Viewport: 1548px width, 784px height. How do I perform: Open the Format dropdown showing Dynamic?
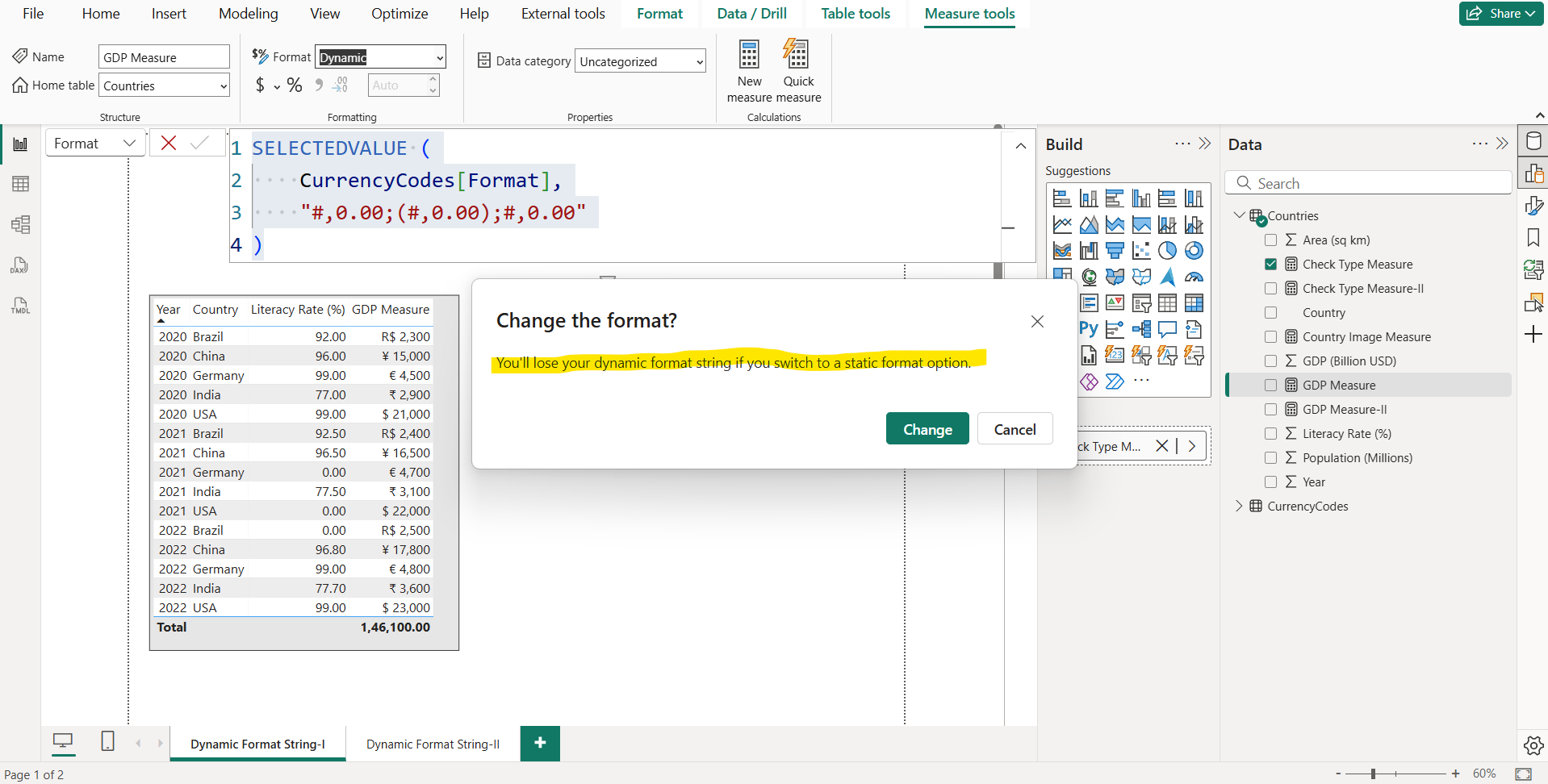pos(440,57)
